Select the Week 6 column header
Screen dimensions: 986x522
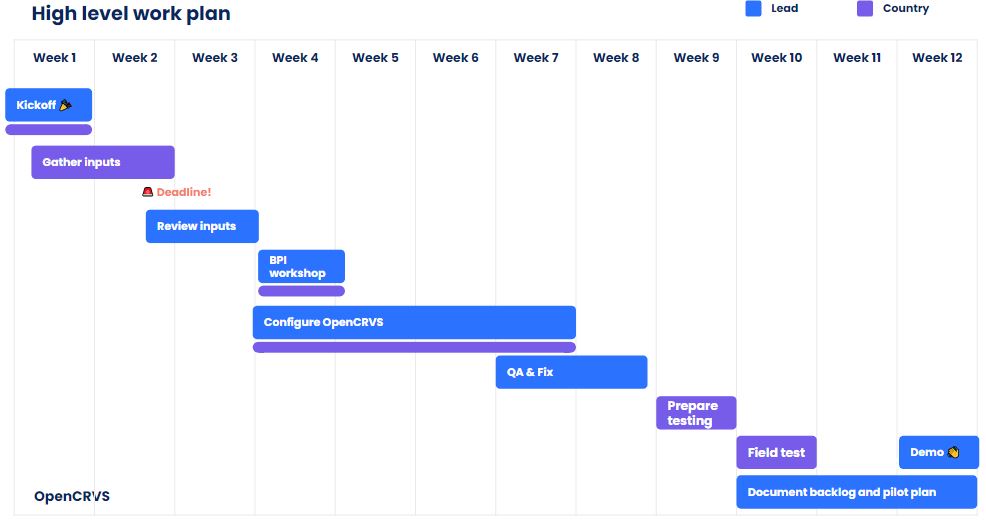click(455, 58)
